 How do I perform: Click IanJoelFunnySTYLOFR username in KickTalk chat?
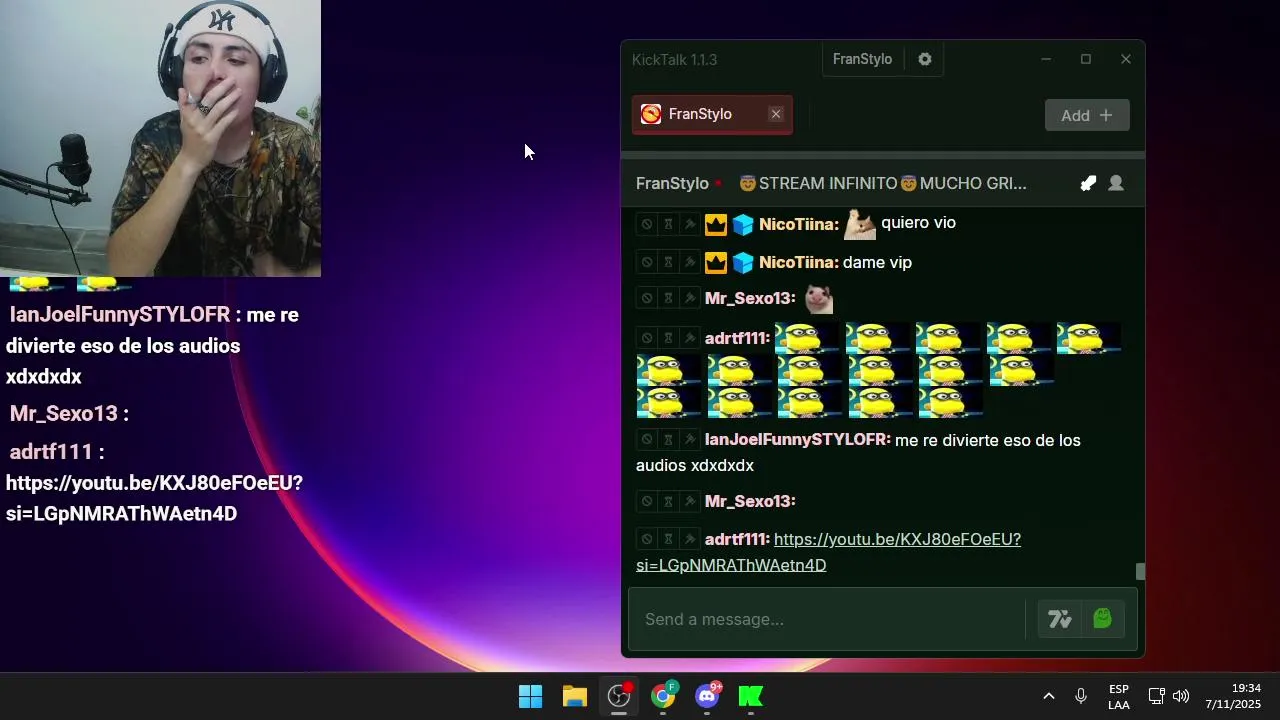tap(798, 439)
